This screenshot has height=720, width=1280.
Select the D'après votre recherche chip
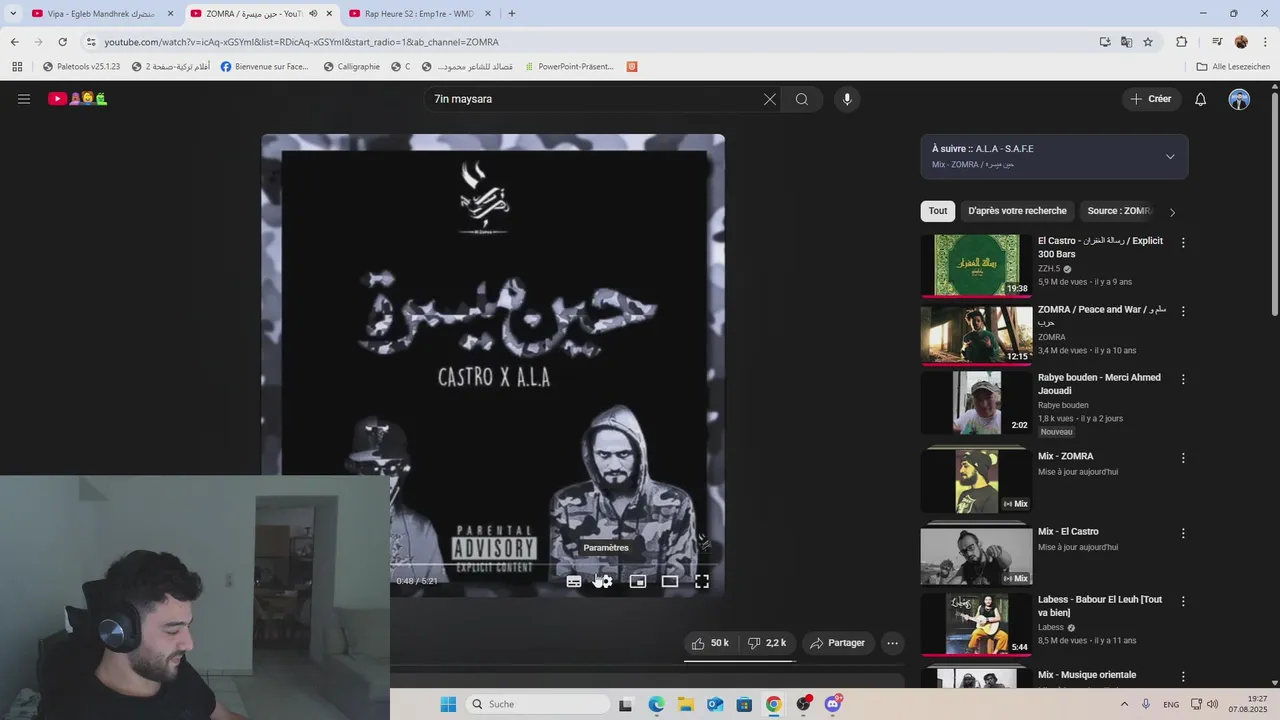[1017, 211]
